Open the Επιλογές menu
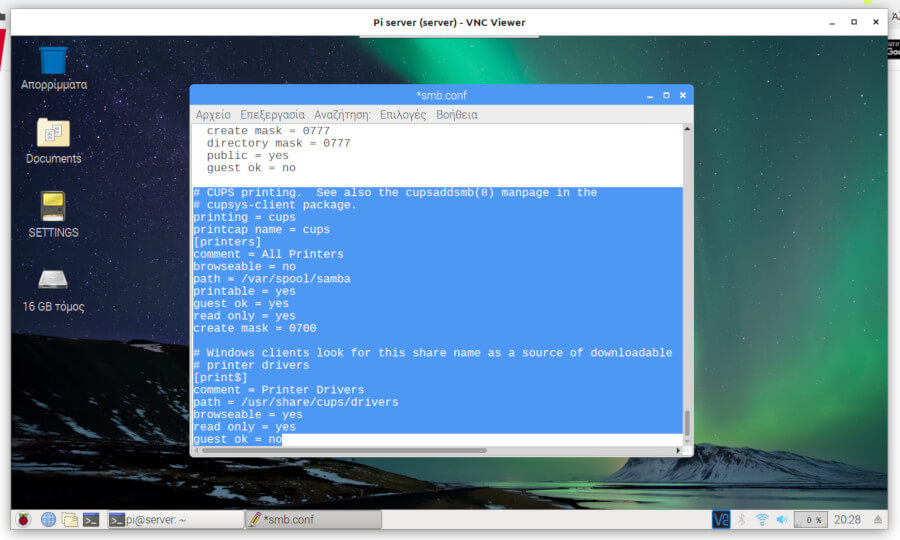Screen dimensions: 900x540 point(403,115)
